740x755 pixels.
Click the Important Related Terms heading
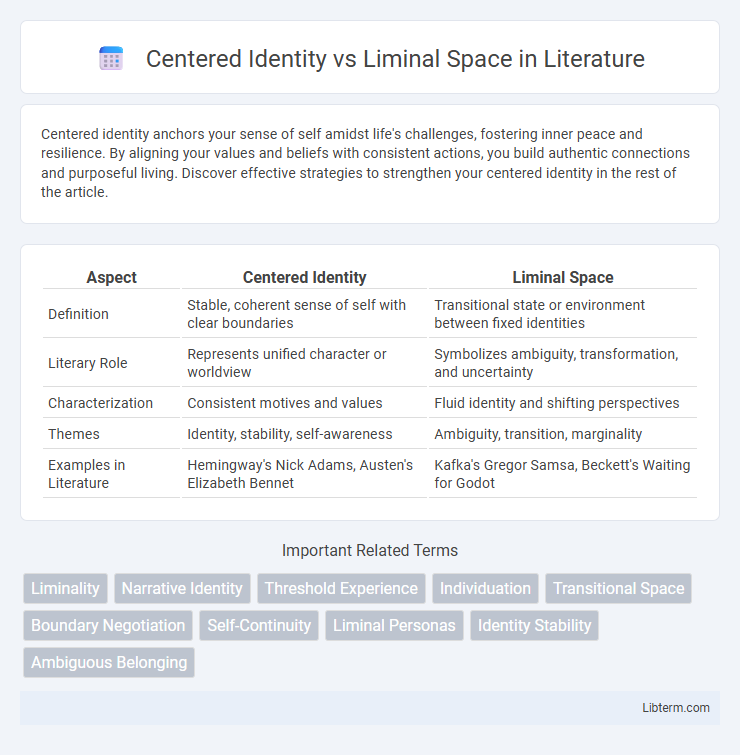click(370, 550)
